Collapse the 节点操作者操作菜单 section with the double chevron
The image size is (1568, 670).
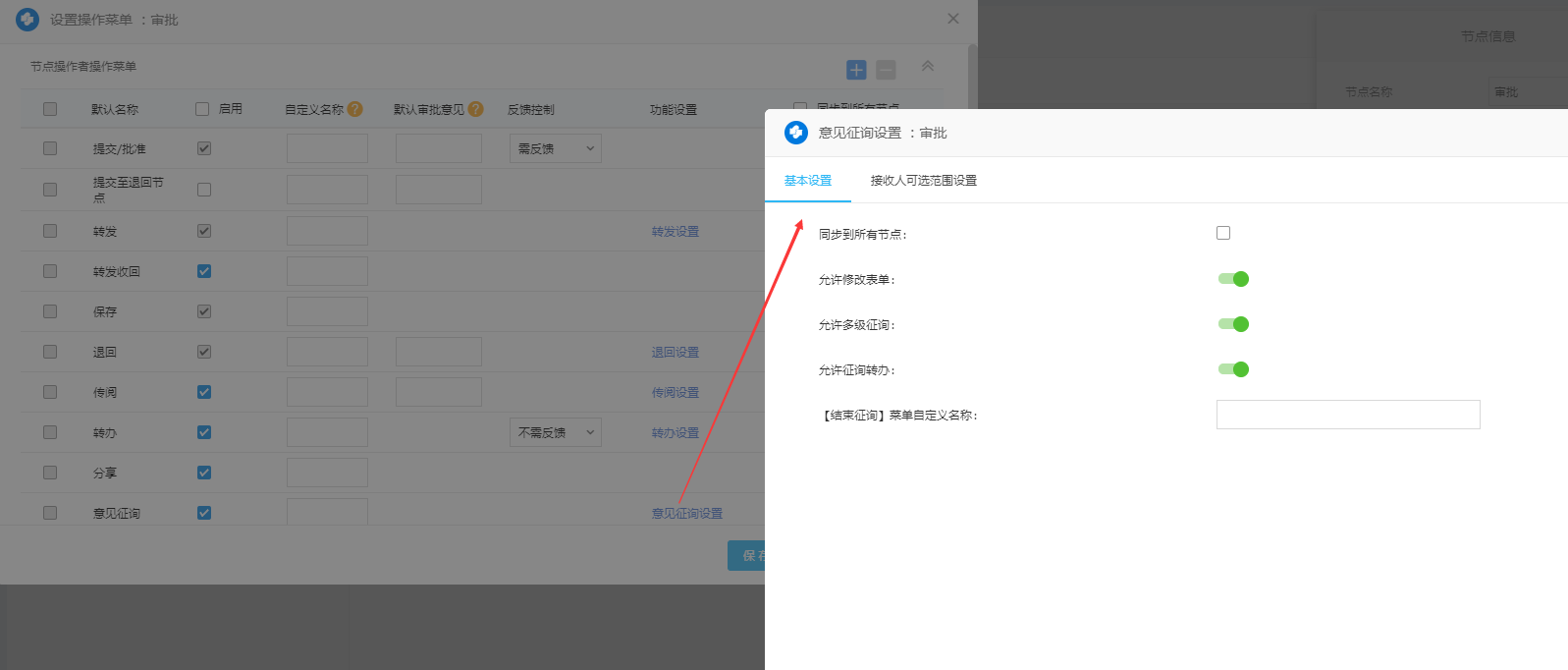pyautogui.click(x=927, y=66)
